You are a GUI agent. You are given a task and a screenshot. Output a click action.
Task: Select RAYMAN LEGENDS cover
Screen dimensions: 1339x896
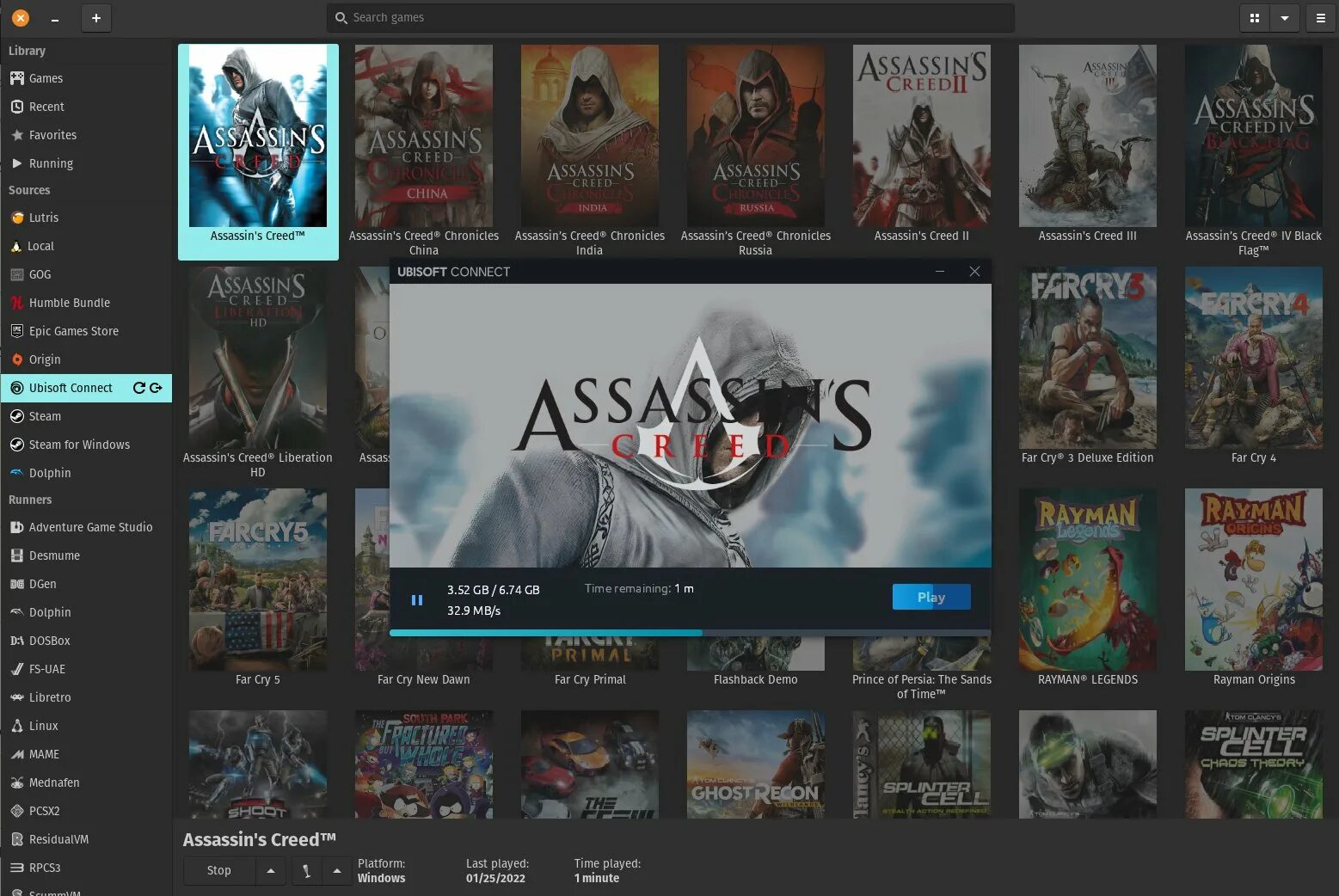click(1088, 580)
